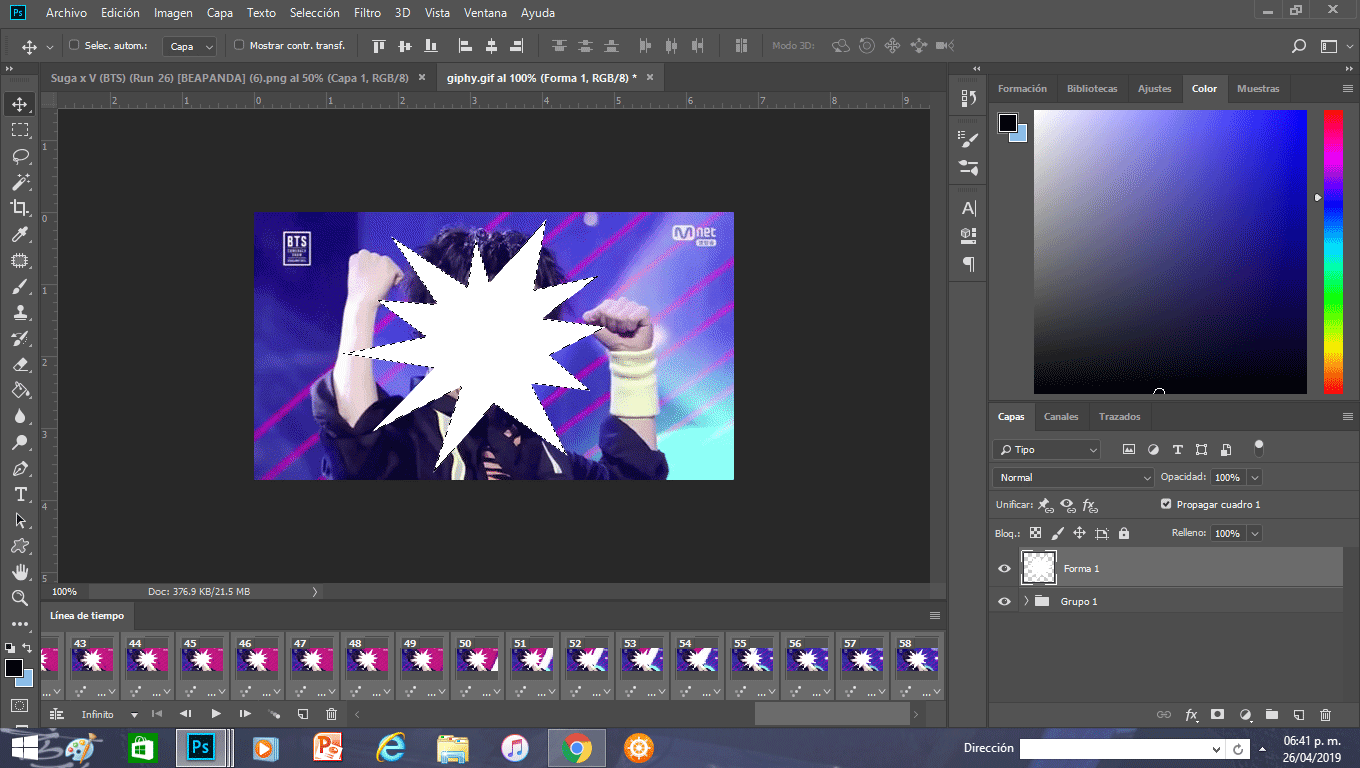The height and width of the screenshot is (768, 1360).
Task: Select the Paint Bucket tool
Action: point(19,390)
